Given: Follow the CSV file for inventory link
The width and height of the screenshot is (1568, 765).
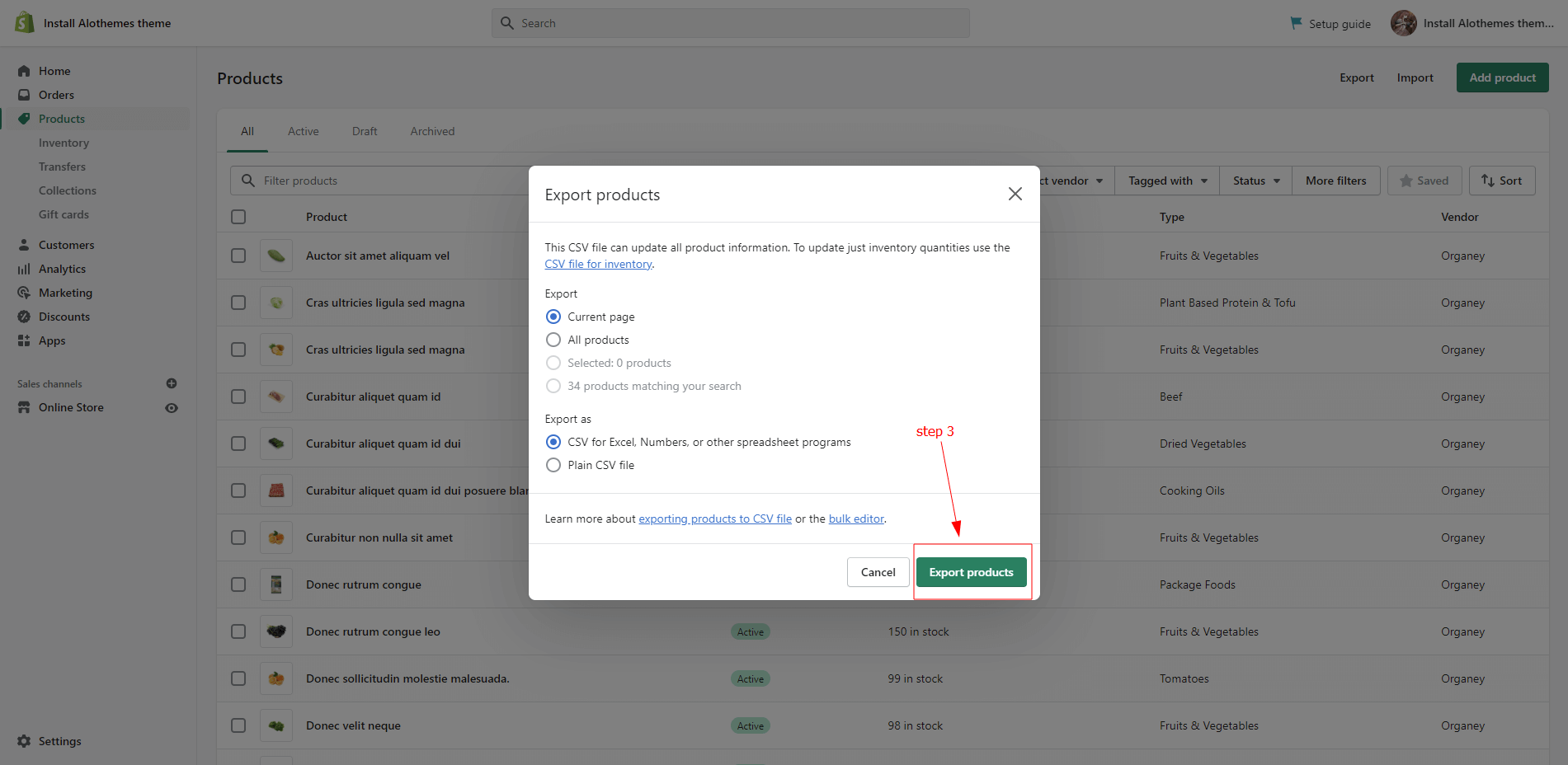Looking at the screenshot, I should click(x=598, y=264).
